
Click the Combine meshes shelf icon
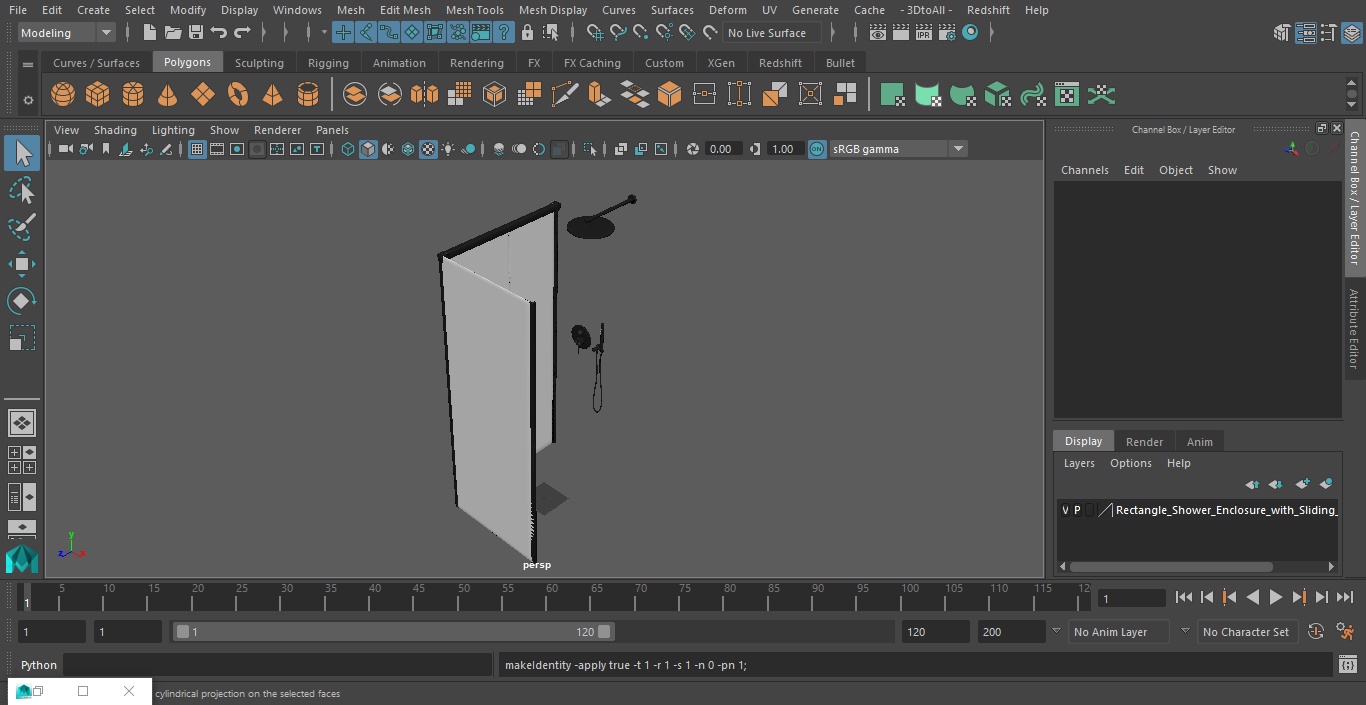pos(355,95)
